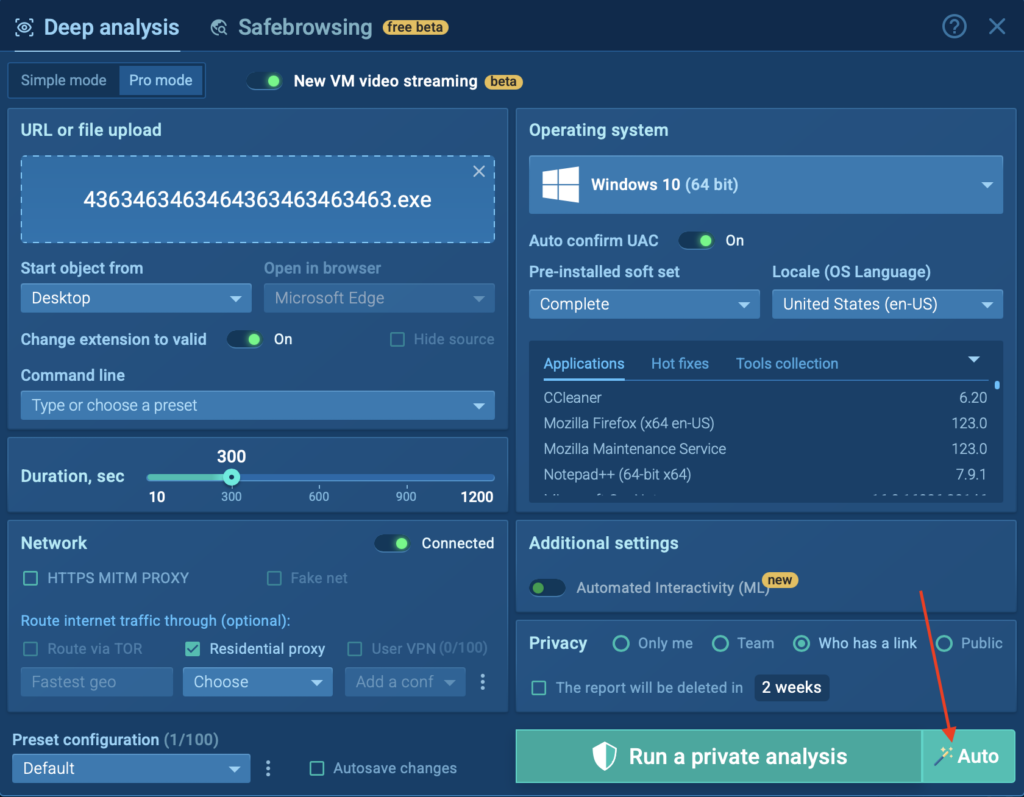Open the Tools collection tab

pyautogui.click(x=786, y=363)
